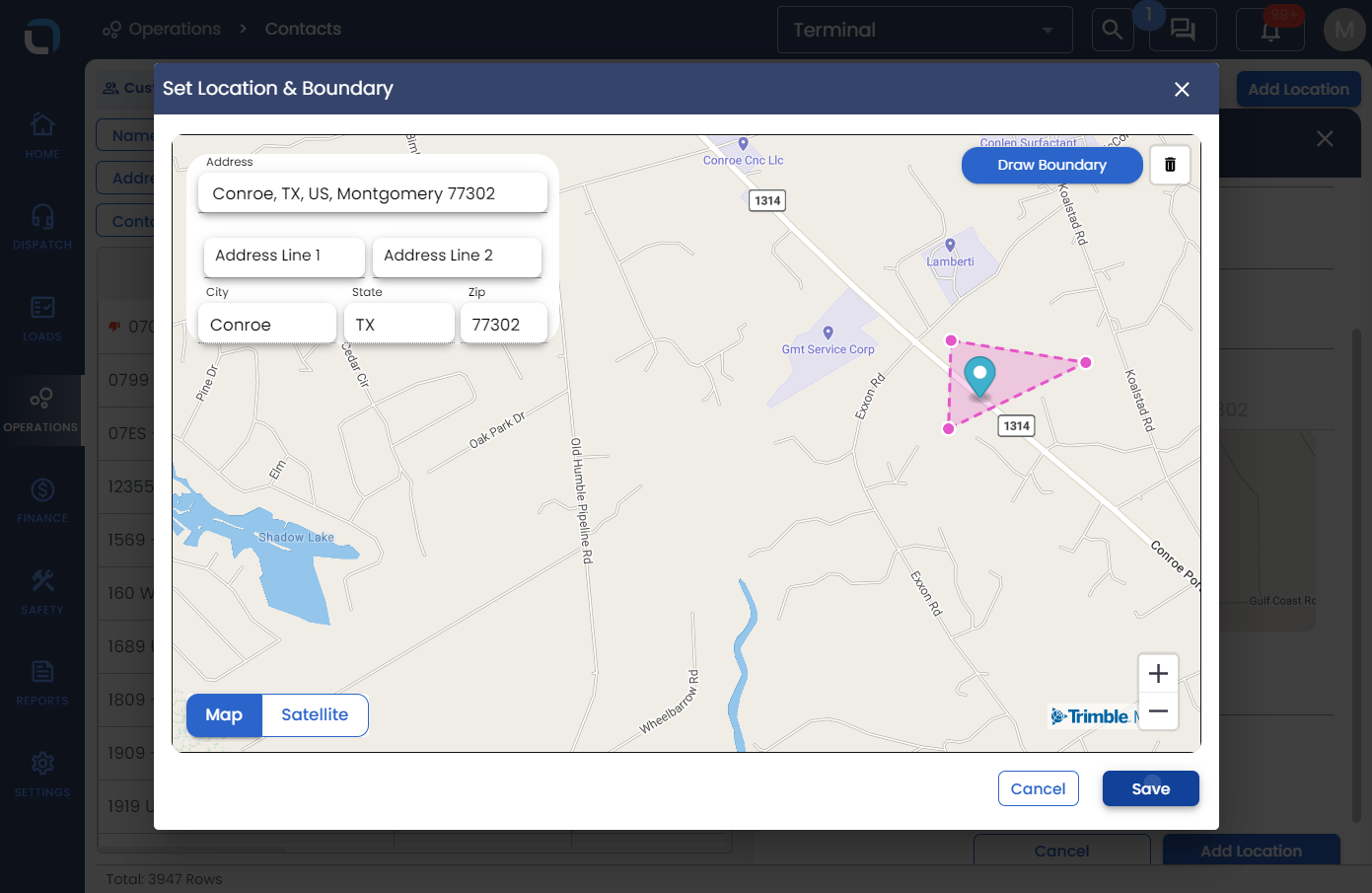Click the Draw Boundary button

coord(1051,165)
